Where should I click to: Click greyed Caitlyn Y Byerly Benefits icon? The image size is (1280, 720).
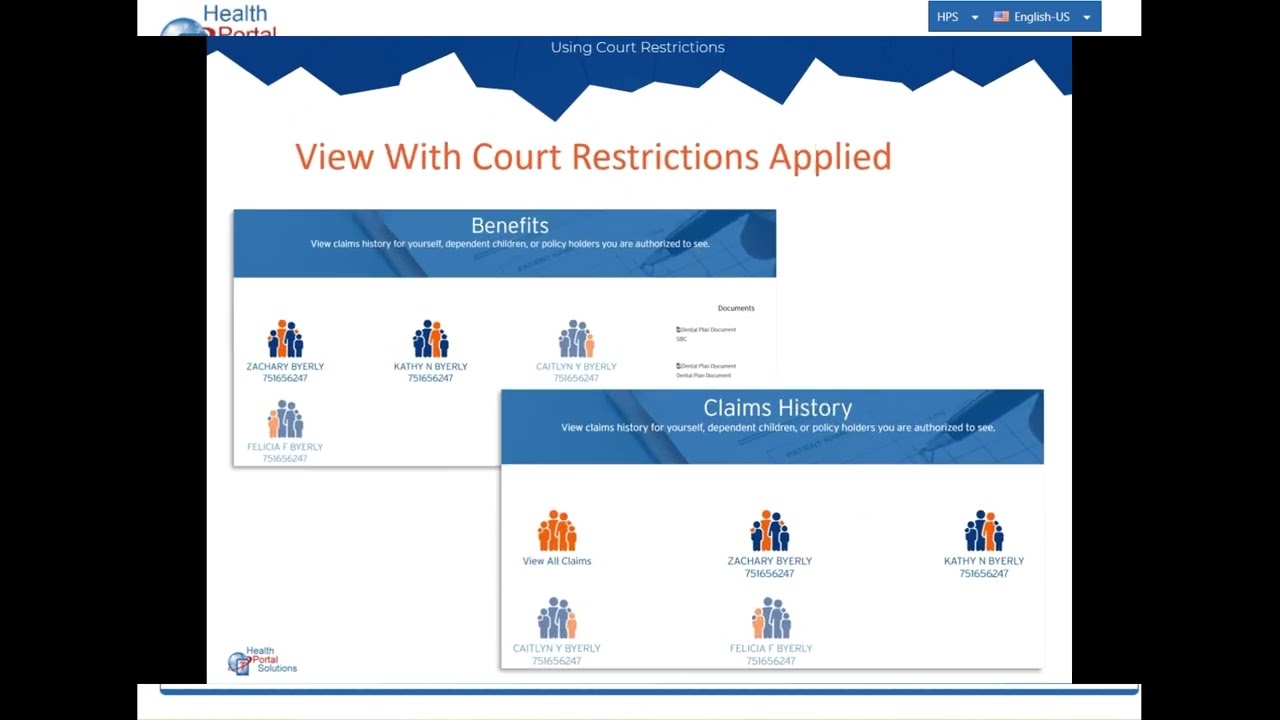click(x=576, y=339)
